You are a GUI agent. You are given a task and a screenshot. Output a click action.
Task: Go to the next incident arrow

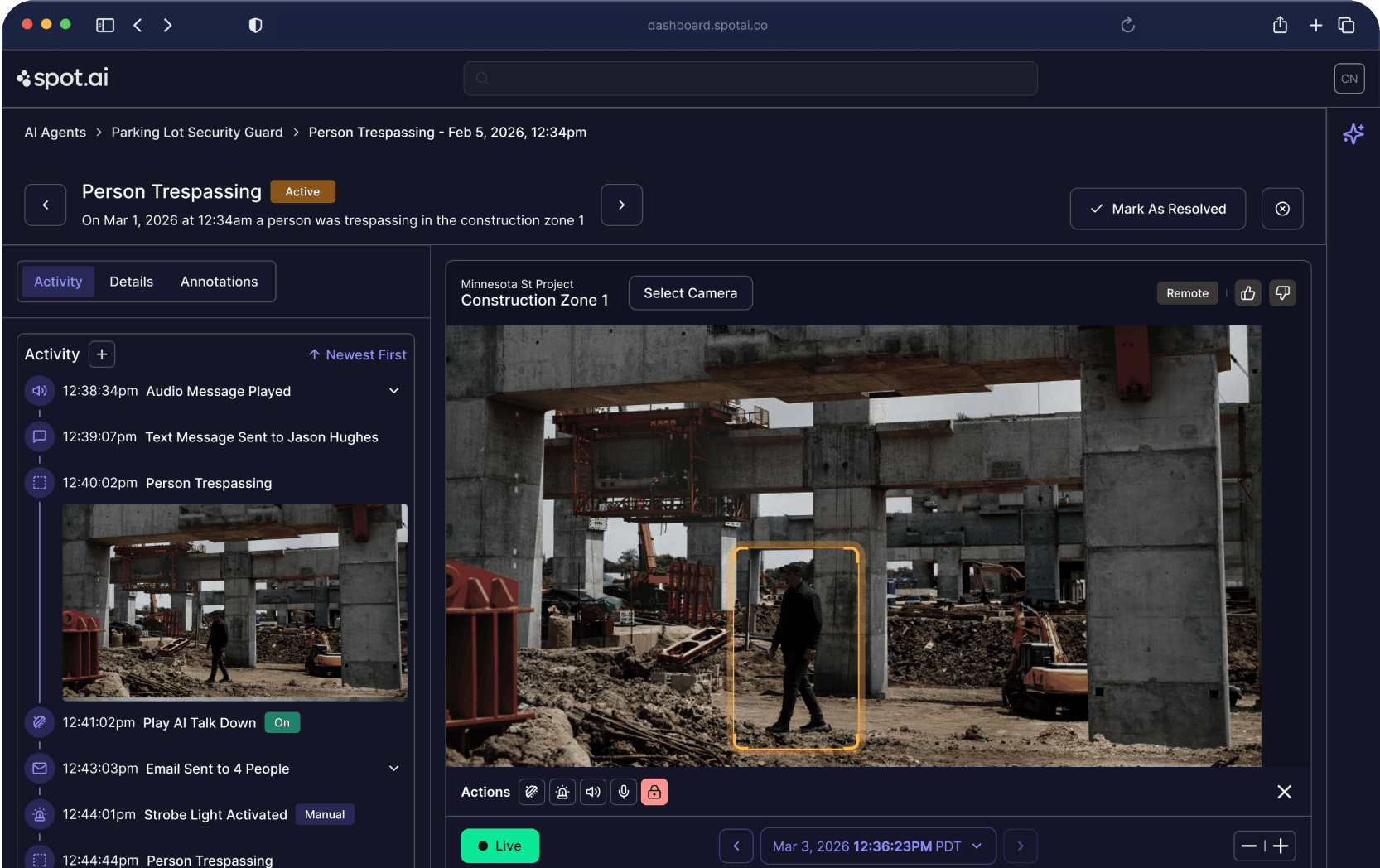621,205
